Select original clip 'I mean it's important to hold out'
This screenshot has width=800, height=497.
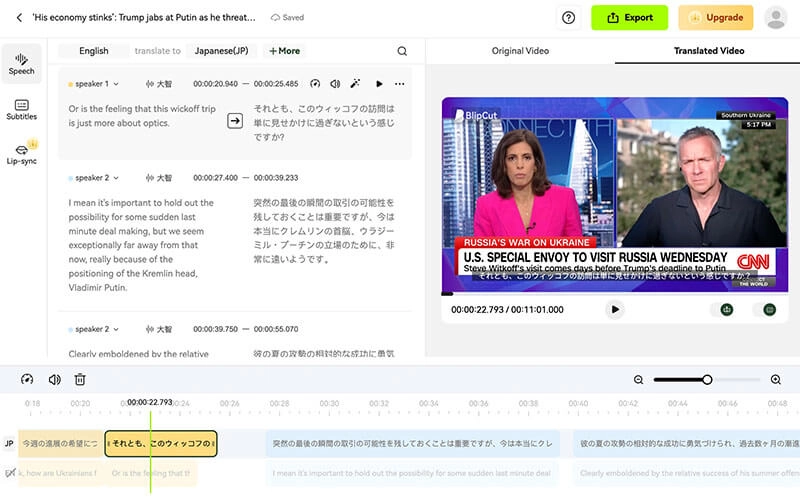[x=412, y=474]
